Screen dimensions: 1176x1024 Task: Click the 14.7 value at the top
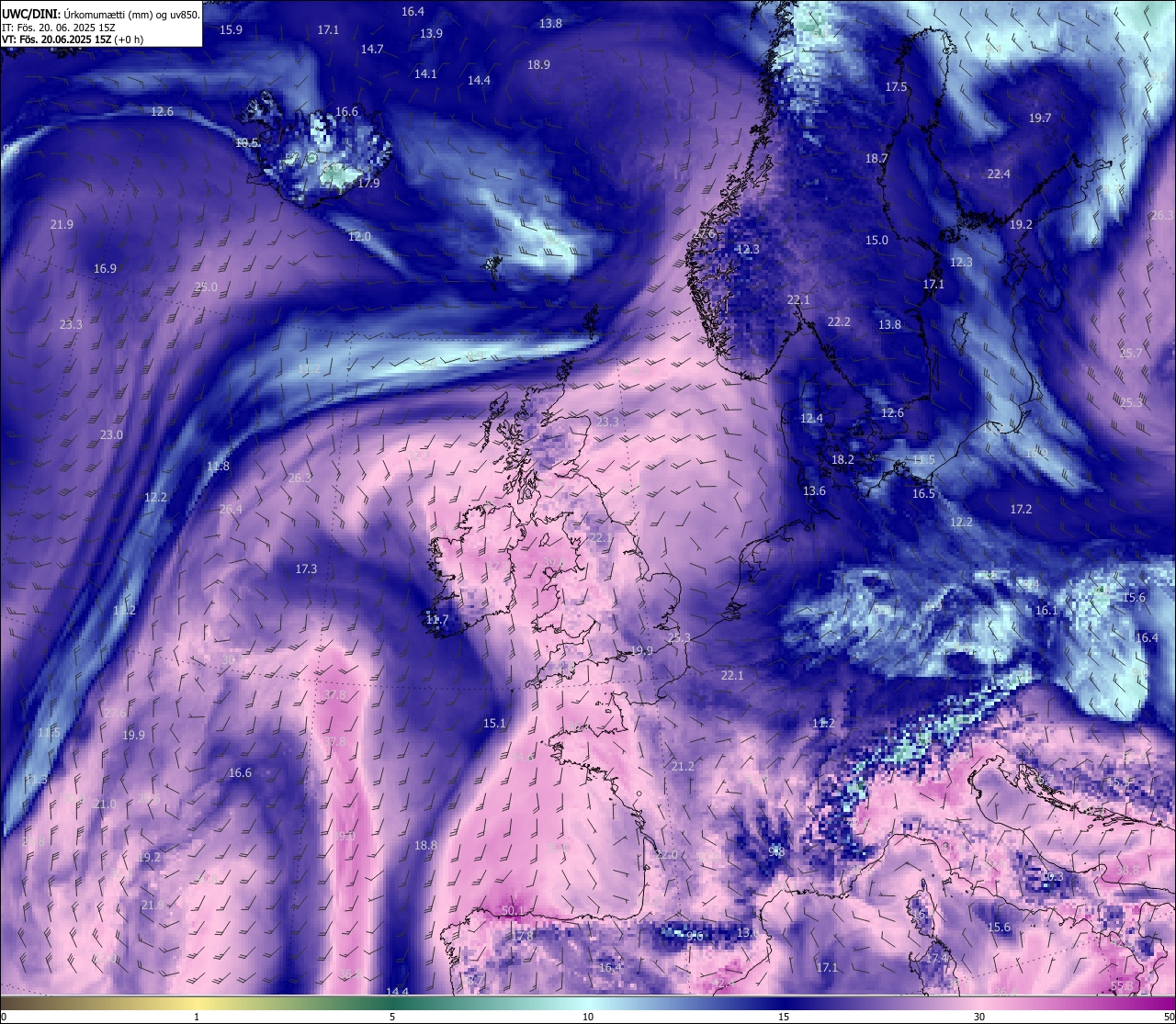[x=372, y=50]
